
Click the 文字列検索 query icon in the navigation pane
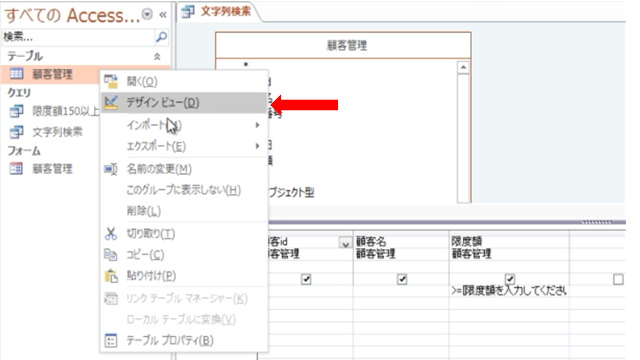click(x=16, y=132)
